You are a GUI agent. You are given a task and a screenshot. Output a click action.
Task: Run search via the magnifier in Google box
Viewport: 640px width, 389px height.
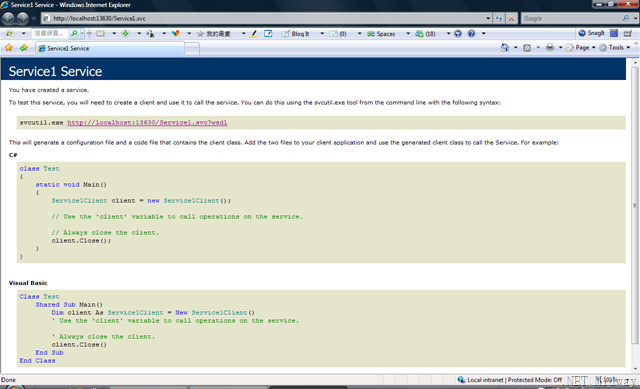[626, 18]
